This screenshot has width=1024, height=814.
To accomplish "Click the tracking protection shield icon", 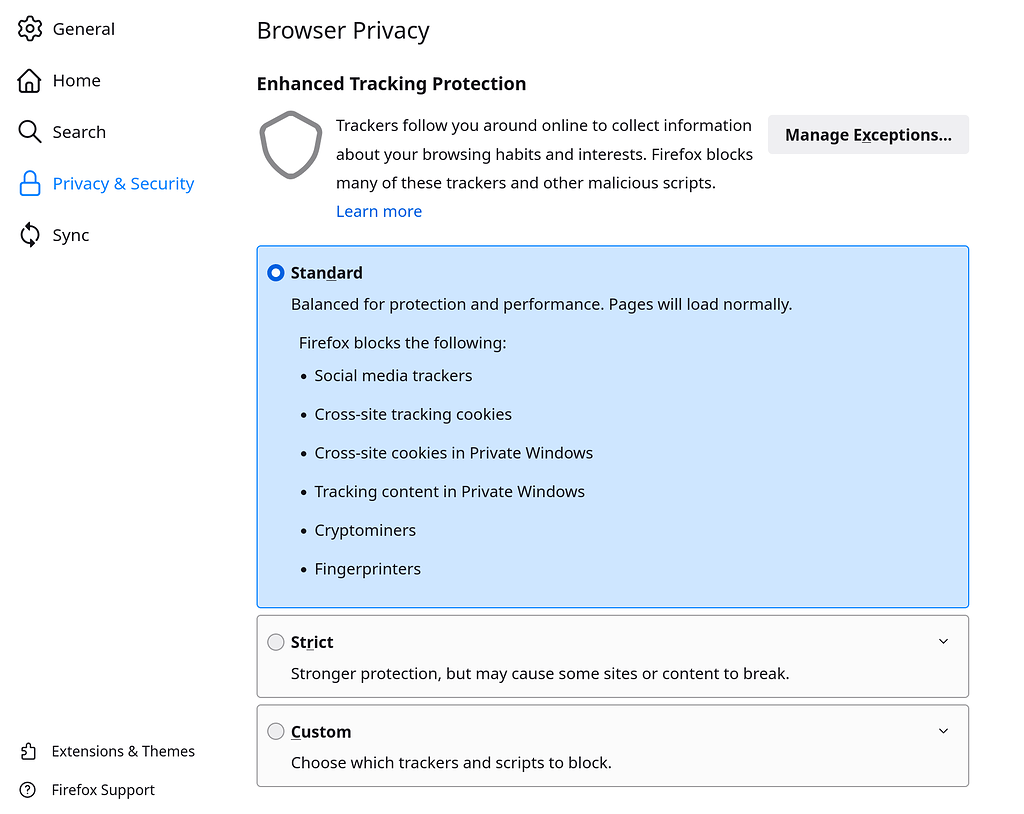I will click(290, 146).
